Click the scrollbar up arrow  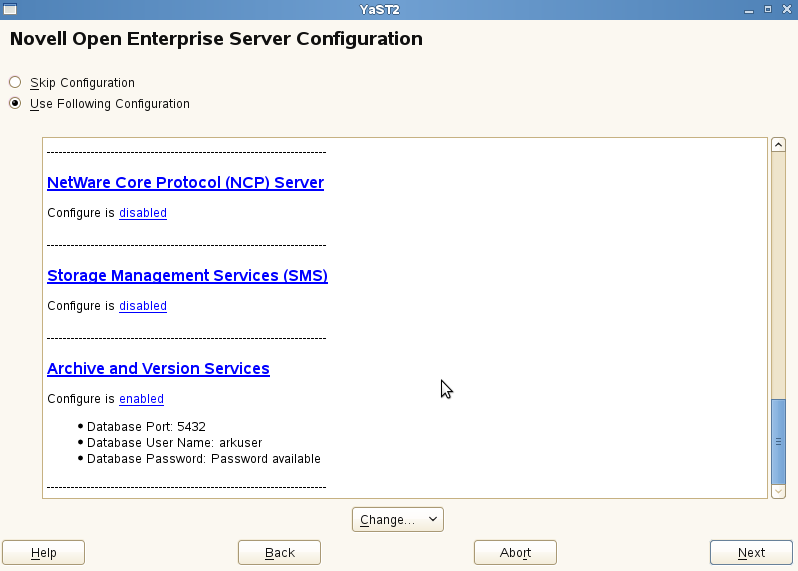tap(779, 146)
